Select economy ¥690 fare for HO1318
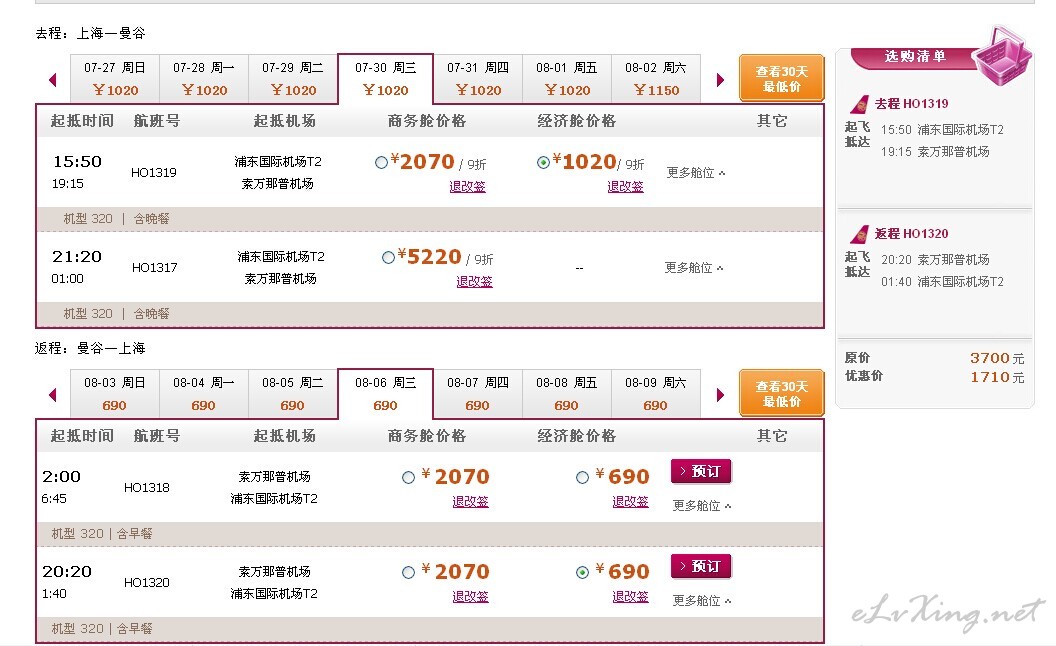This screenshot has width=1056, height=646. (x=583, y=478)
